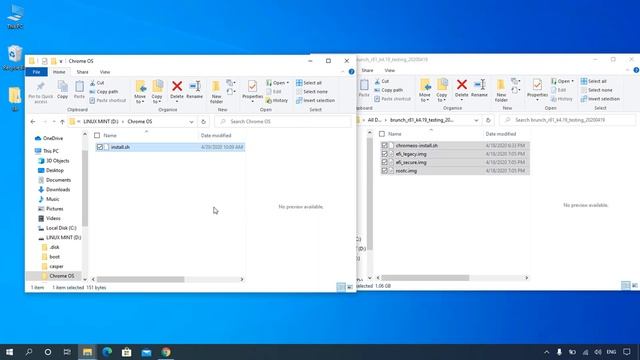The width and height of the screenshot is (640, 360).
Task: Sort by Name column in brunch window
Action: [395, 134]
